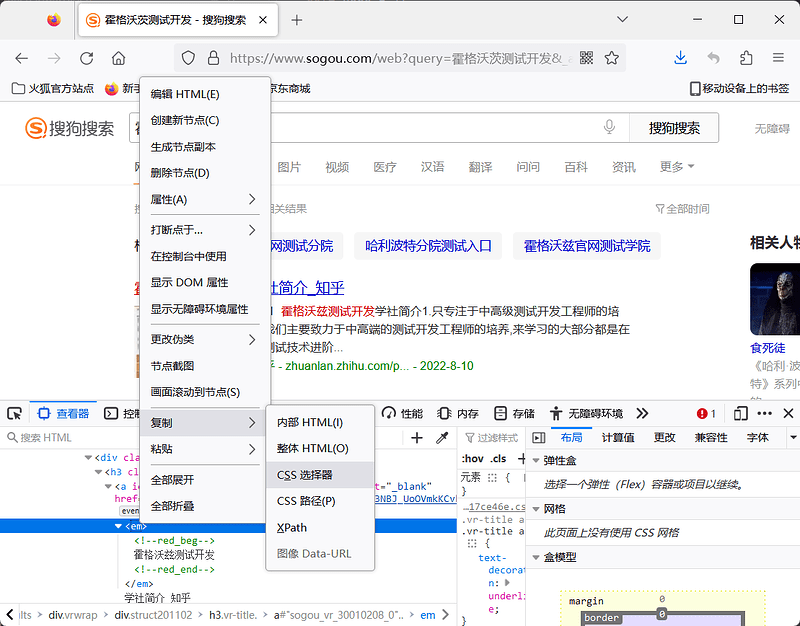Click the tracking protection shield icon

point(188,58)
